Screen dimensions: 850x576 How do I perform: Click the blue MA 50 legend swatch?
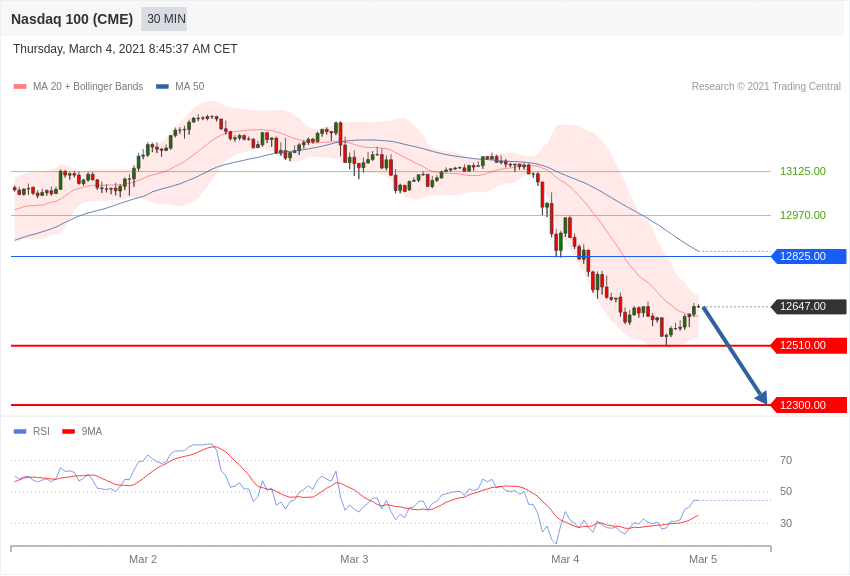[162, 87]
